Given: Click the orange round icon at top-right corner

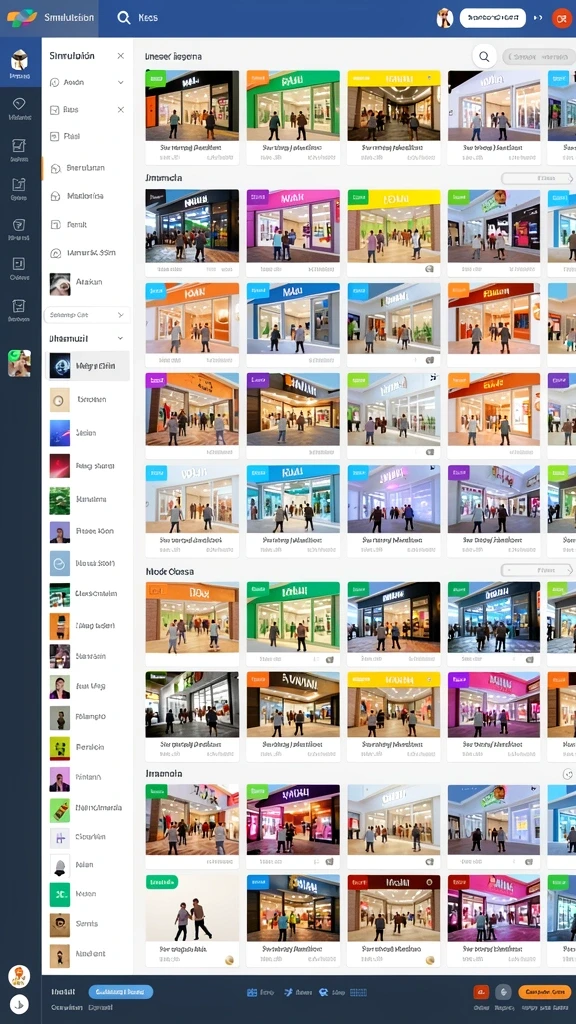Looking at the screenshot, I should tap(561, 18).
